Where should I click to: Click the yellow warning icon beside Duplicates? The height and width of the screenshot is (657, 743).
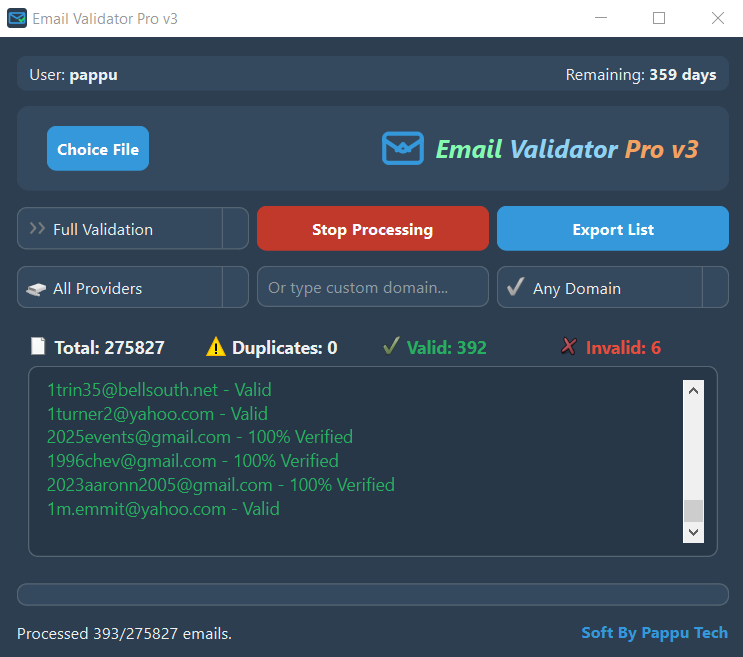tap(216, 347)
